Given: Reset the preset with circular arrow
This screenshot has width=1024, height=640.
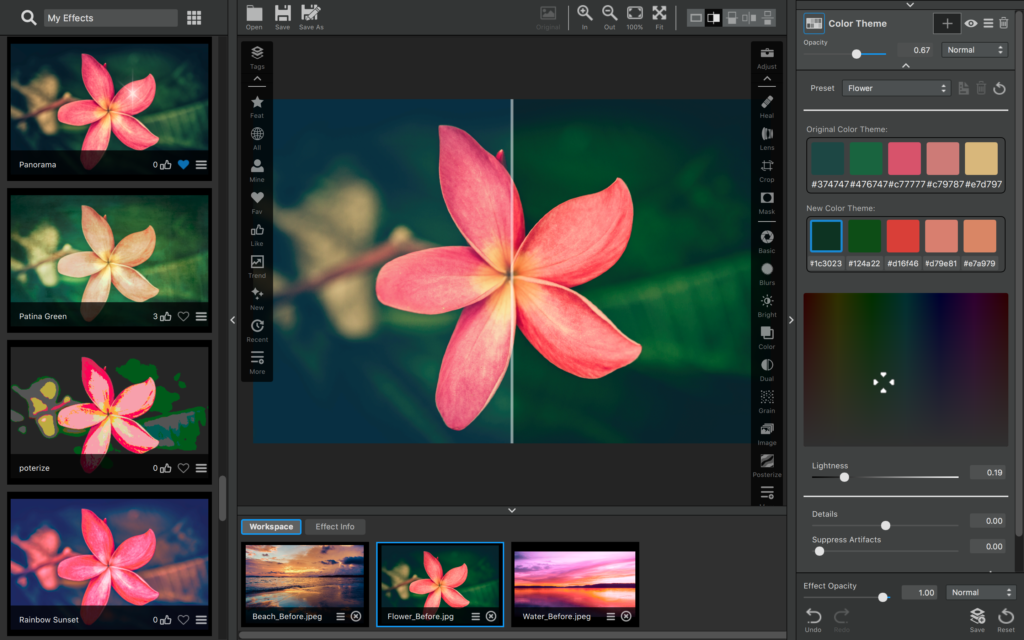Looking at the screenshot, I should click(x=999, y=88).
